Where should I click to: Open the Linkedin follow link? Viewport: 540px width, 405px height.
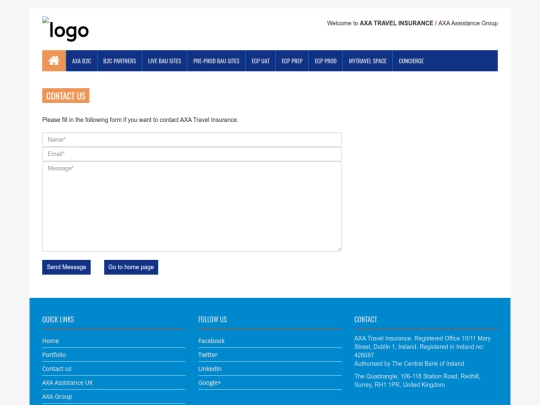[210, 369]
